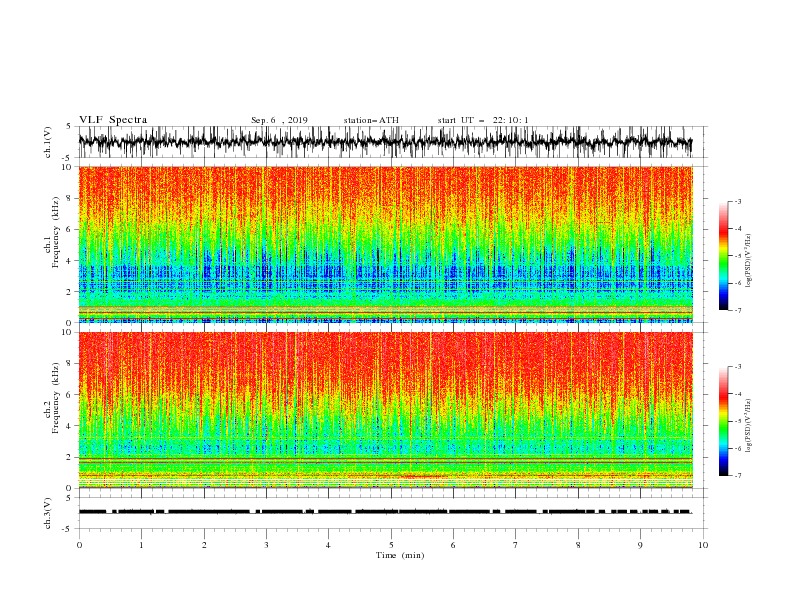This screenshot has width=792, height=612.
Task: Click the black ch.3 signal trace
Action: tap(385, 512)
